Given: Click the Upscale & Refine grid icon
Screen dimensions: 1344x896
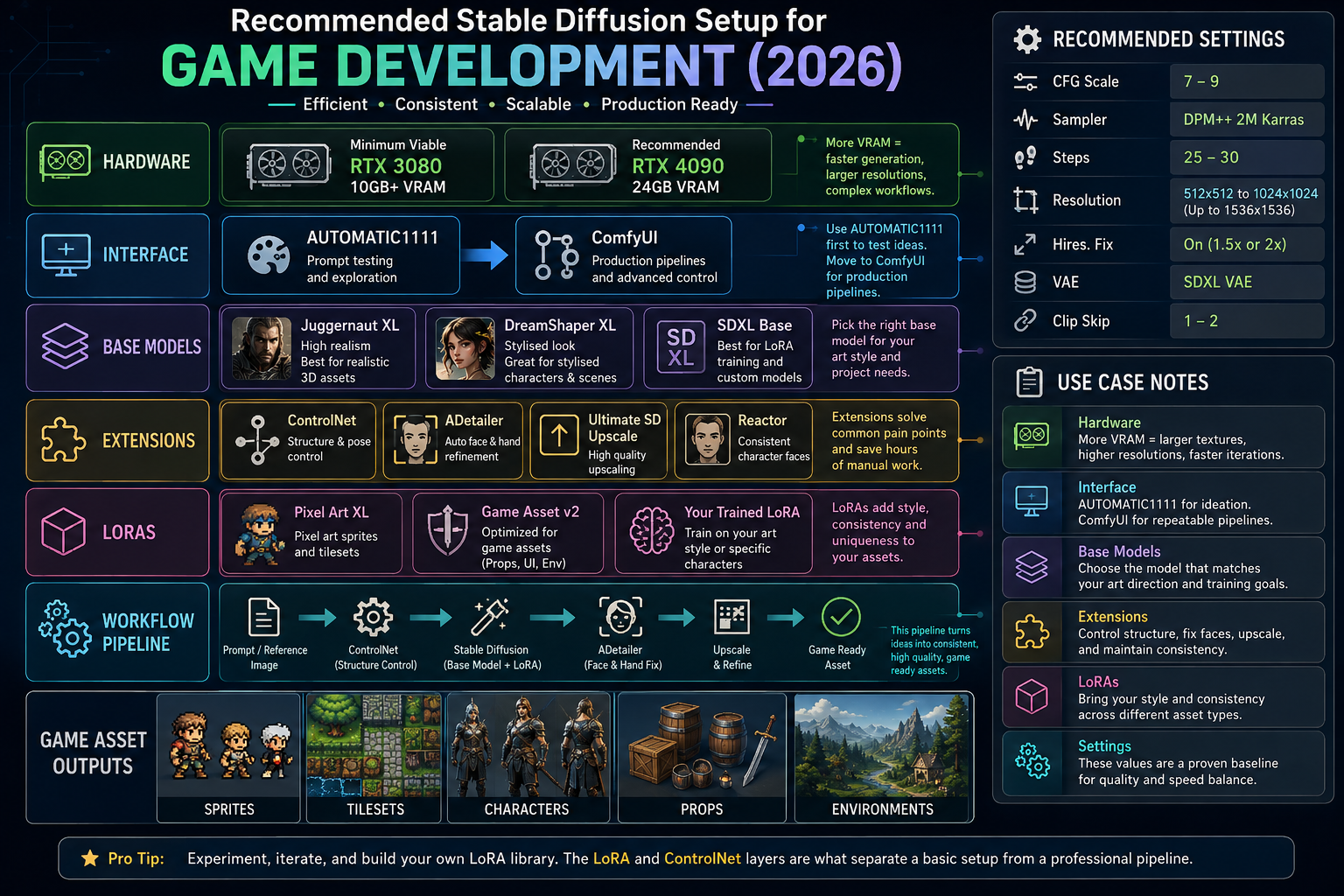Looking at the screenshot, I should (731, 617).
